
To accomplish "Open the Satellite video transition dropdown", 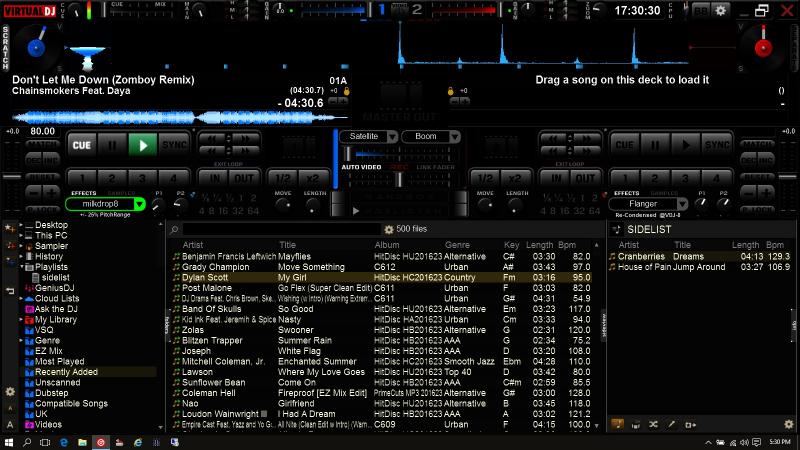I will coord(392,137).
